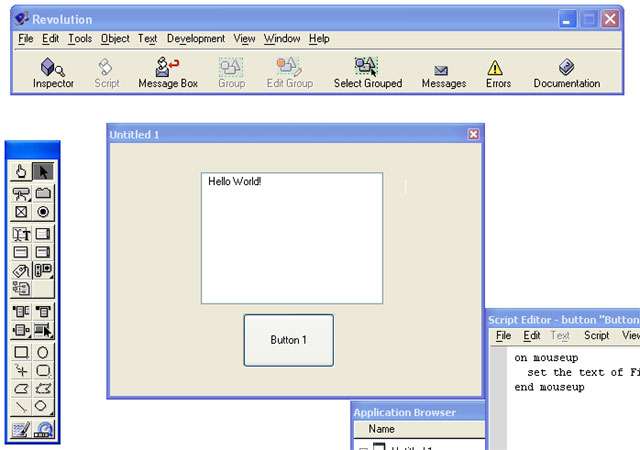Open the Script Editor's Script menu
Viewport: 640px width, 450px height.
pyautogui.click(x=596, y=336)
